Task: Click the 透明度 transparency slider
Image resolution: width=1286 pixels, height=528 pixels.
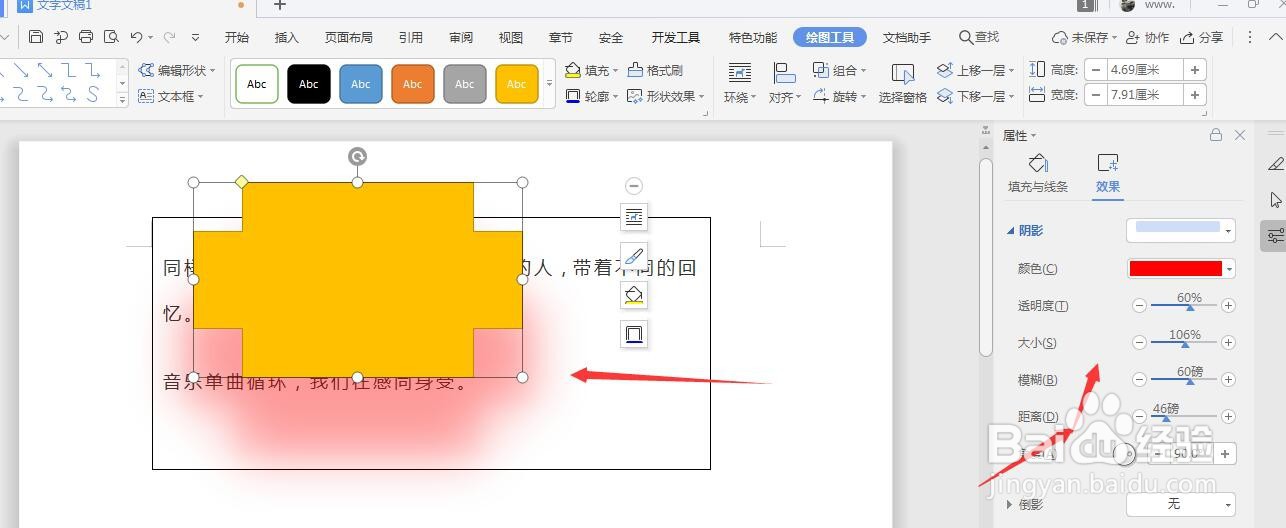Action: [1184, 307]
